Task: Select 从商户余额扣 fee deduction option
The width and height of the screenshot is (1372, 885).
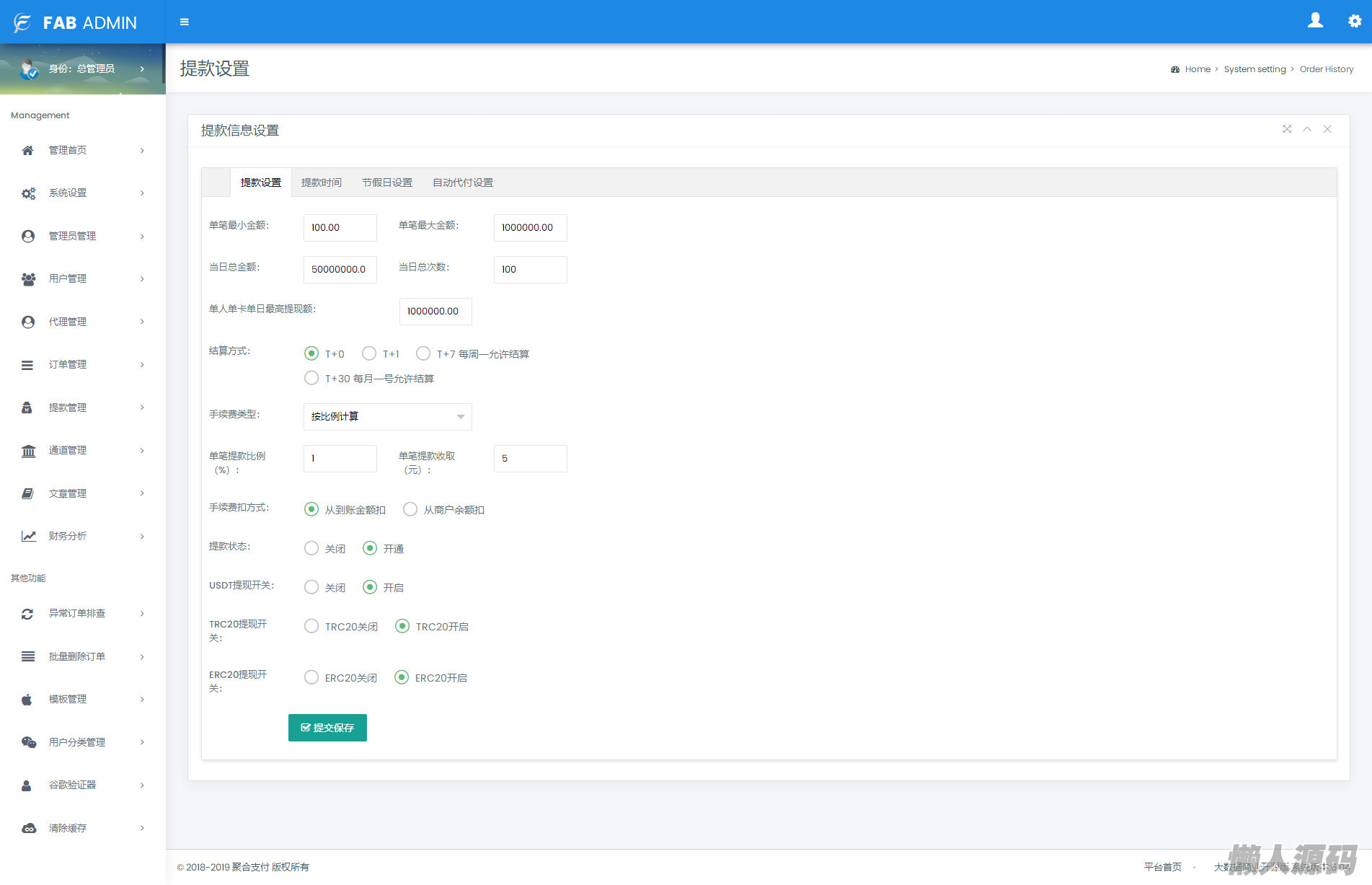Action: (x=410, y=509)
